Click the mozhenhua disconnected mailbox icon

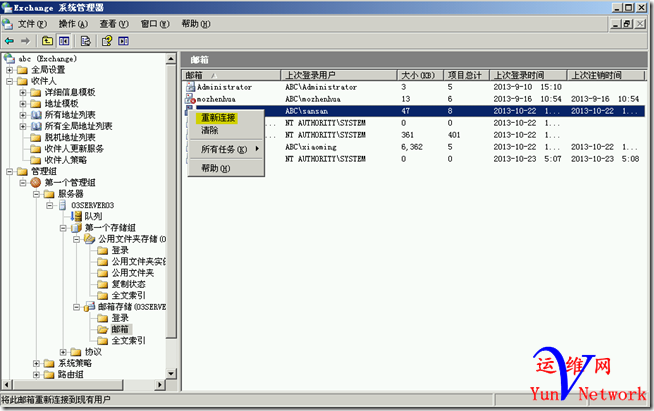point(191,99)
